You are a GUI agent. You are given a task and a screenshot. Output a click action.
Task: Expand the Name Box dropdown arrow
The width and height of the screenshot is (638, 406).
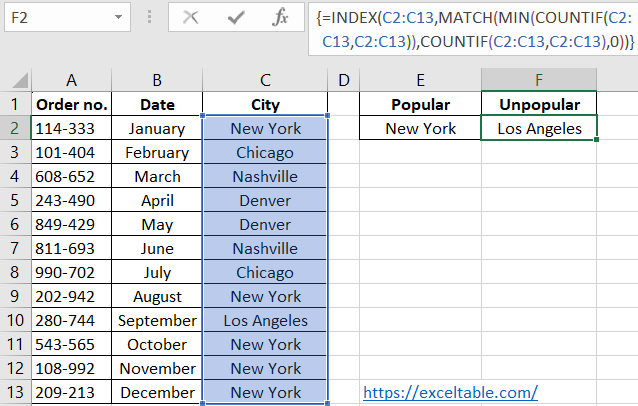(118, 18)
